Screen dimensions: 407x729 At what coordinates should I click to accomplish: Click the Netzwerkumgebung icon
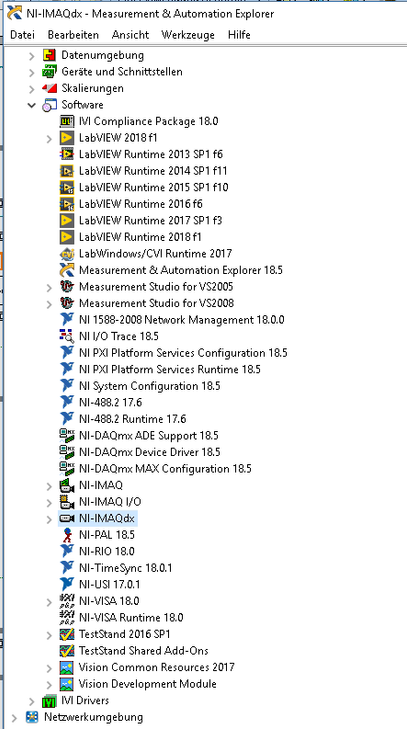click(x=32, y=717)
